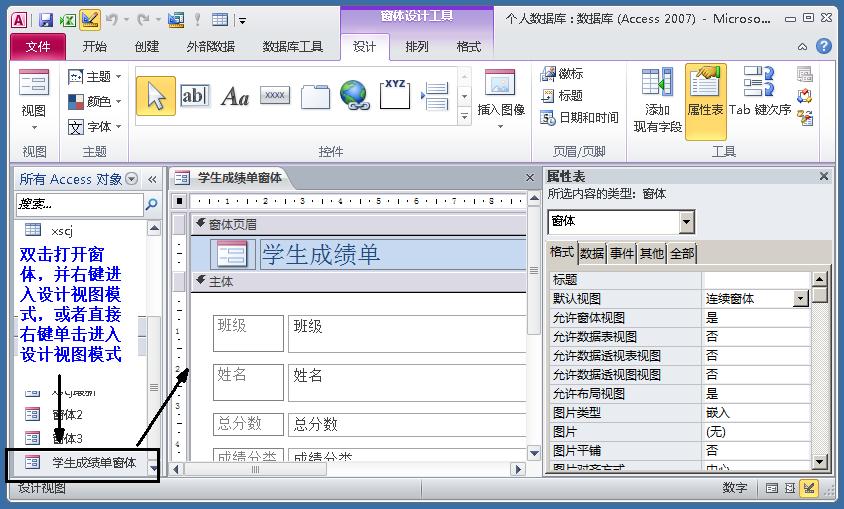Click the 徽标 (Logo) button
The height and width of the screenshot is (509, 844).
(562, 73)
